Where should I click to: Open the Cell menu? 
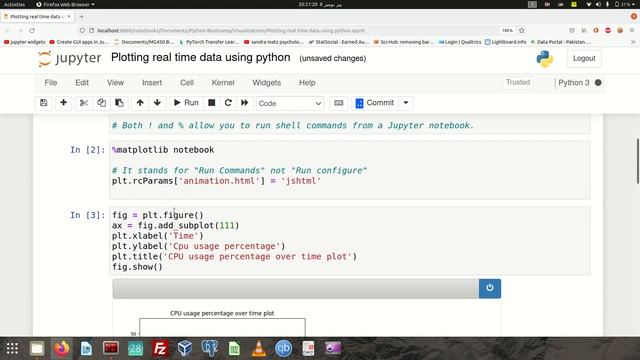[x=187, y=82]
